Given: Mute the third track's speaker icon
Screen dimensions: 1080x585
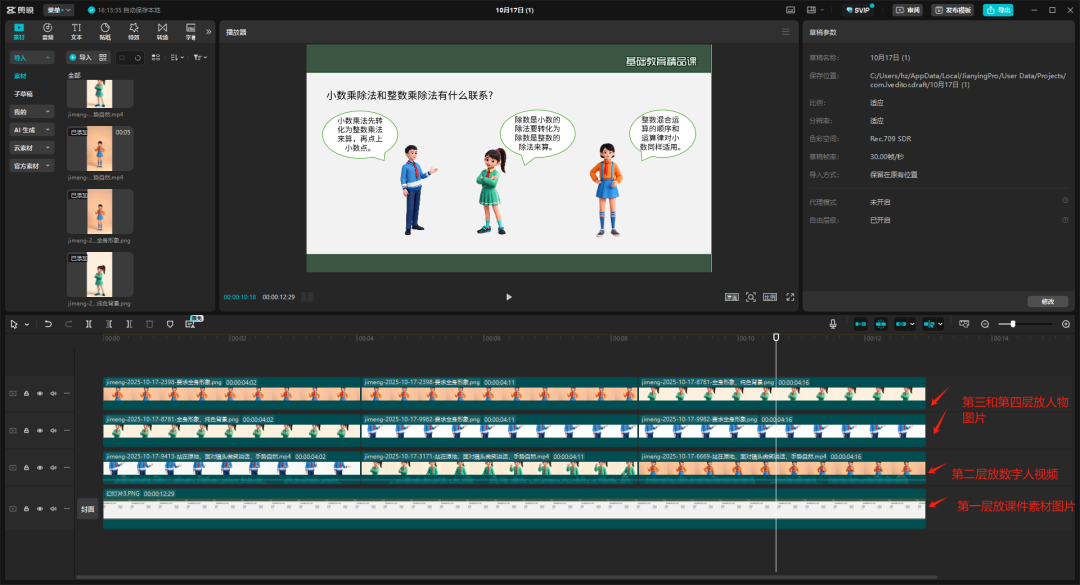Looking at the screenshot, I should coord(53,468).
